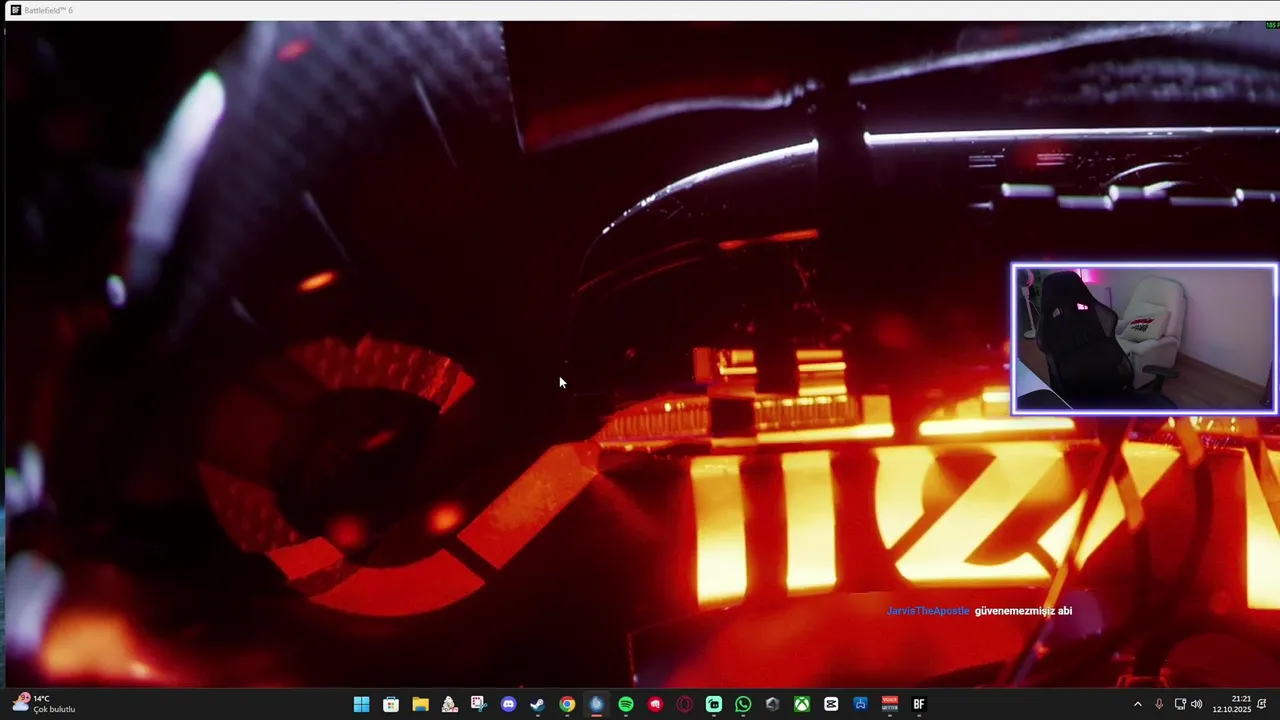Click the chat message 'güvenemezmişiz abi'
The height and width of the screenshot is (720, 1280).
point(1023,610)
